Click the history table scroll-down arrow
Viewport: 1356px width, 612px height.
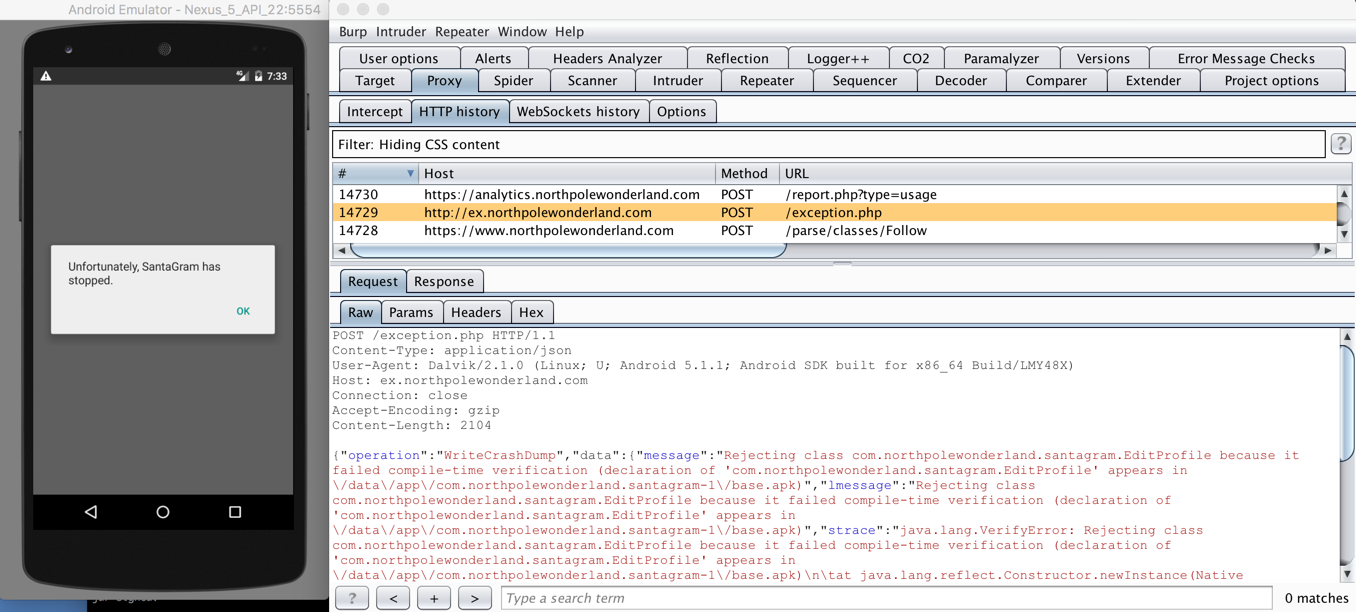click(1344, 234)
